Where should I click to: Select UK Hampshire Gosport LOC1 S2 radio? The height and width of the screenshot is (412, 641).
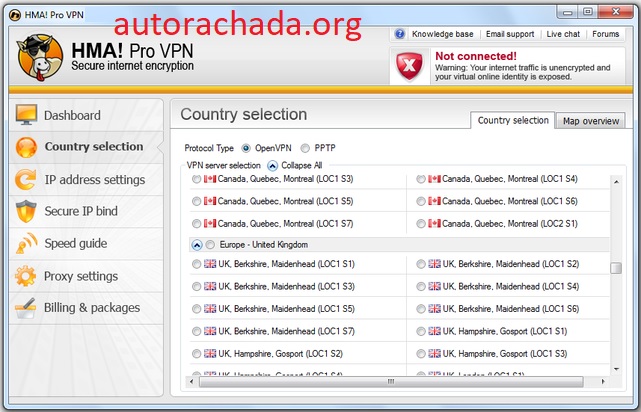(196, 354)
